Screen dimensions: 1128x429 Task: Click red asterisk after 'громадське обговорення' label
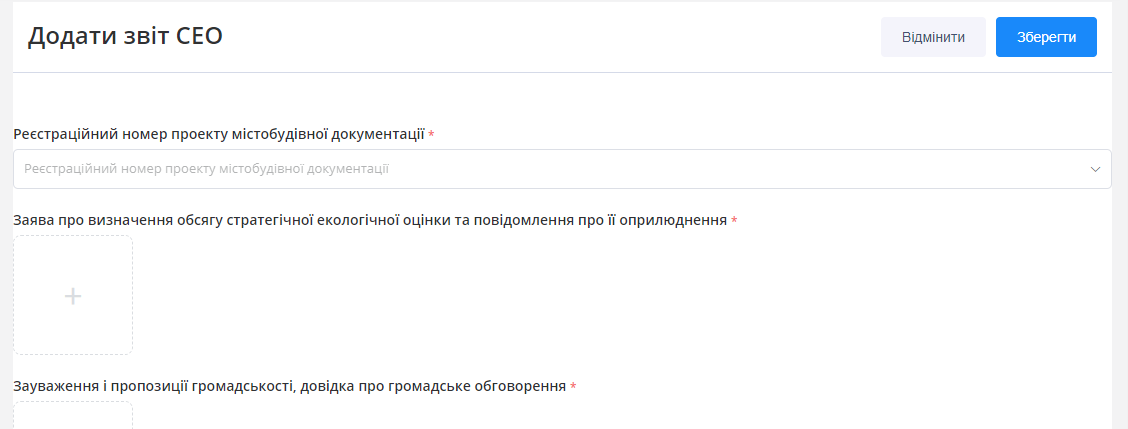pos(573,386)
